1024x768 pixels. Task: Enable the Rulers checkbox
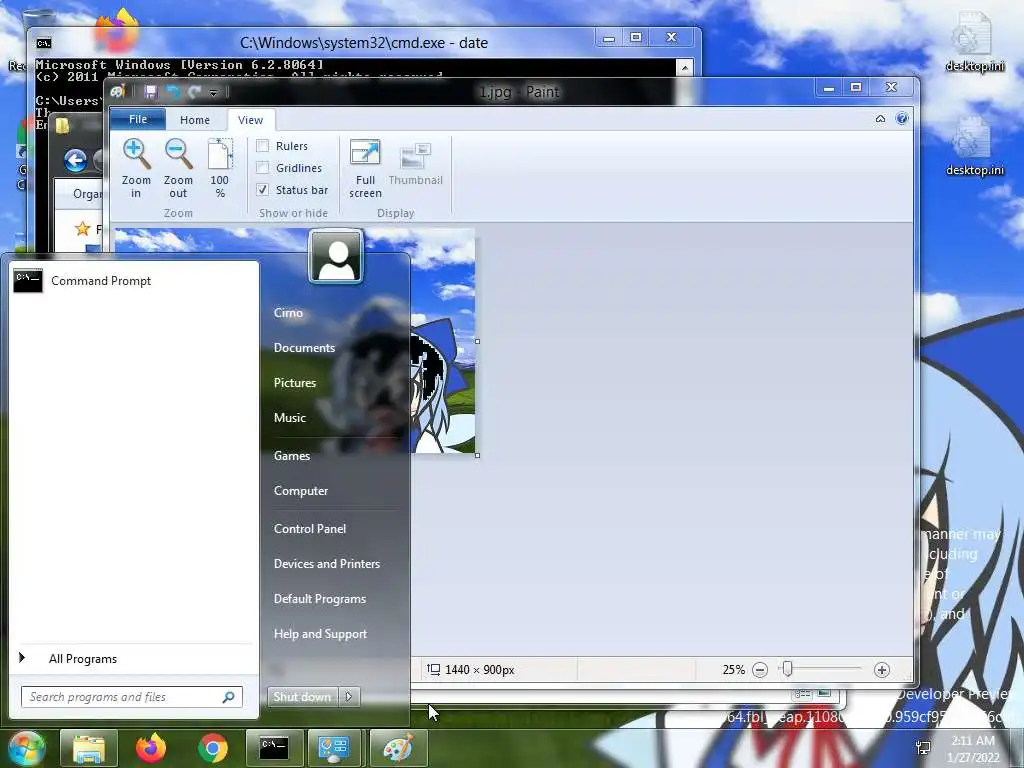click(x=263, y=146)
